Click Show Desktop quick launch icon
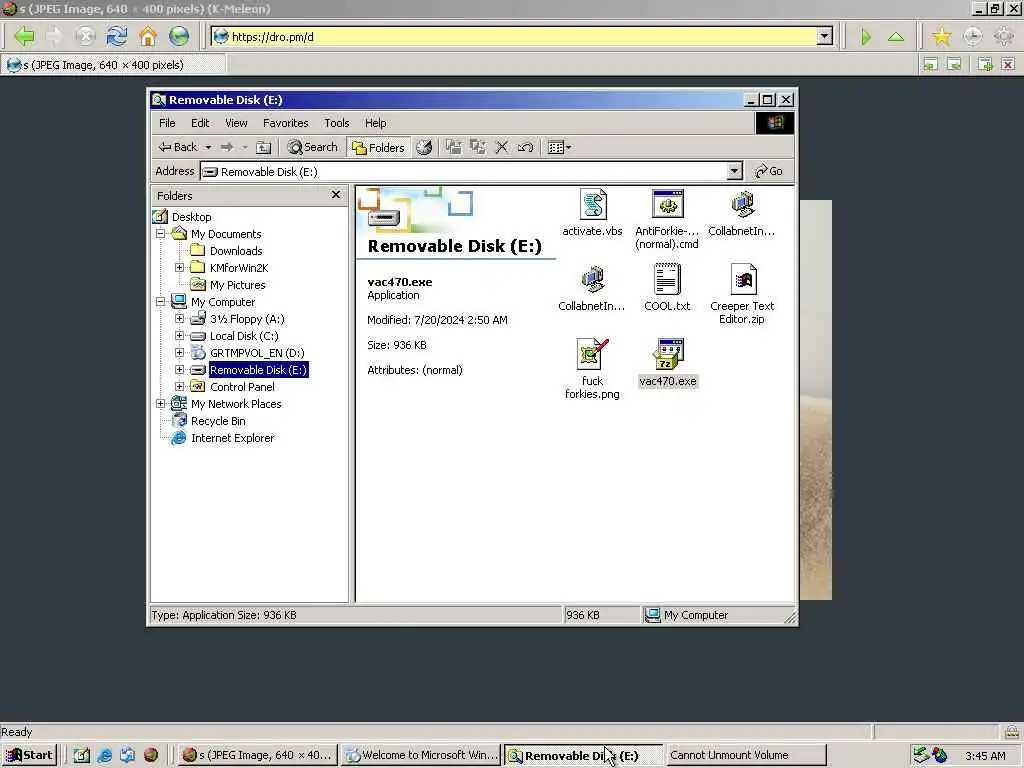 82,755
